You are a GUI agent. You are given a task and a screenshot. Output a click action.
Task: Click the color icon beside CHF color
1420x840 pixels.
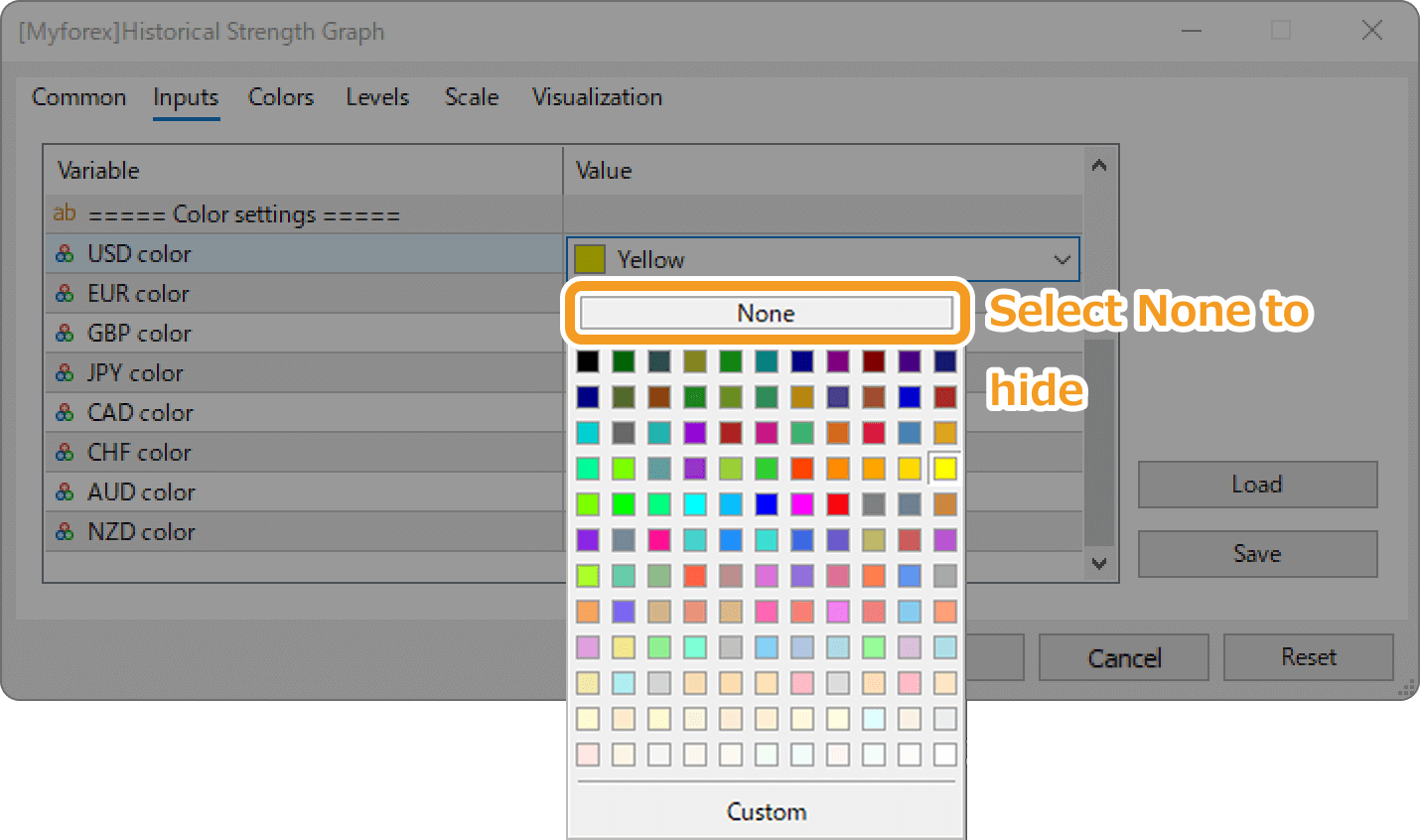tap(65, 453)
